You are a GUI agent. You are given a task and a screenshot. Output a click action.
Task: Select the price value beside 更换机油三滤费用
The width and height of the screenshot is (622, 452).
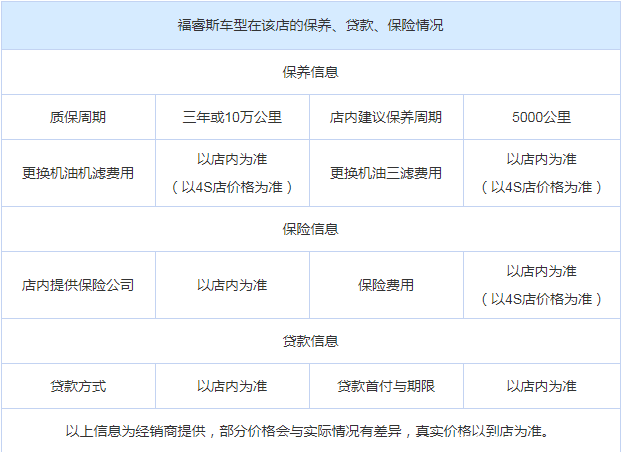coord(541,173)
